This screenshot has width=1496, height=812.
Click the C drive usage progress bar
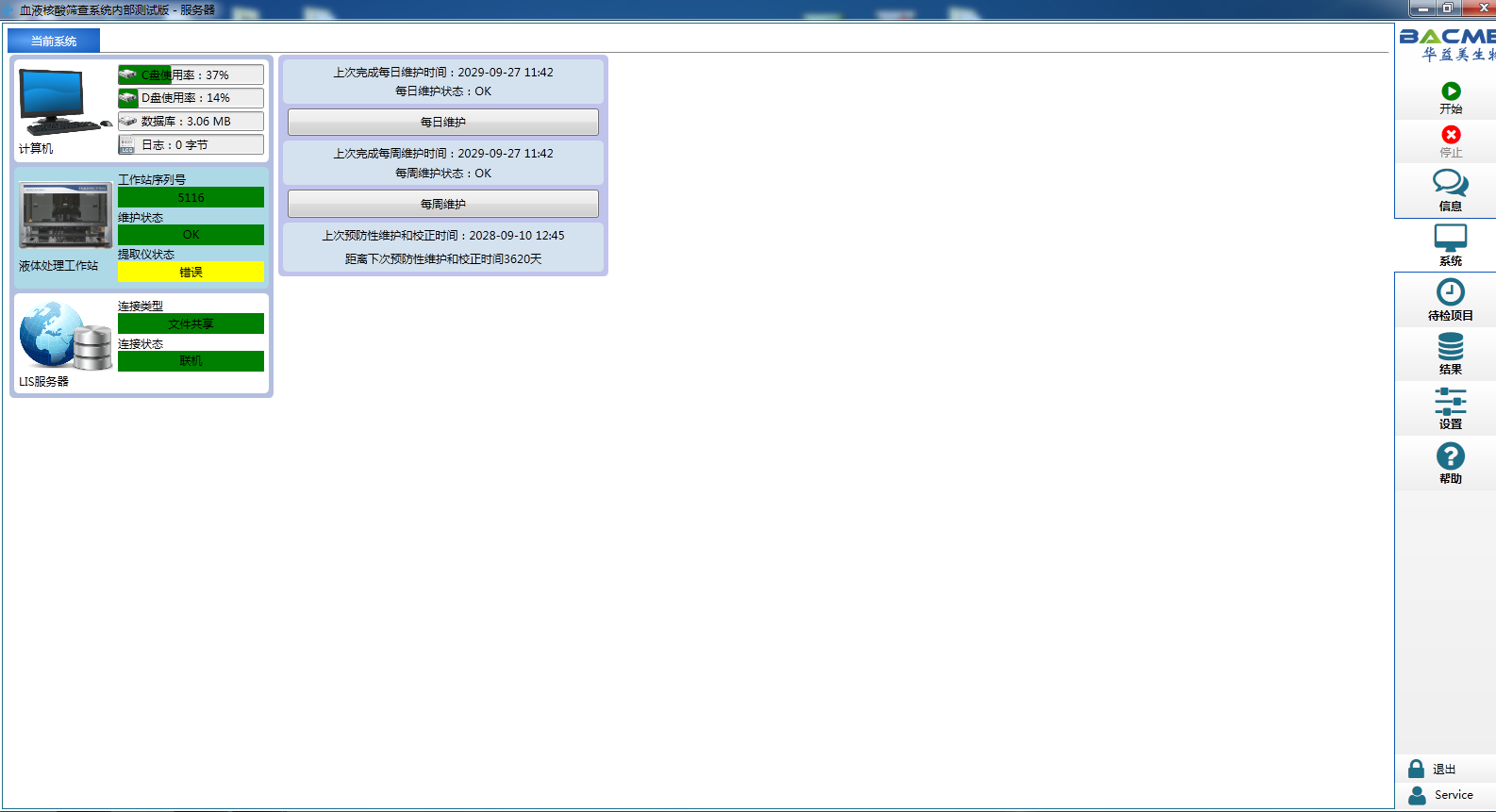pyautogui.click(x=191, y=75)
